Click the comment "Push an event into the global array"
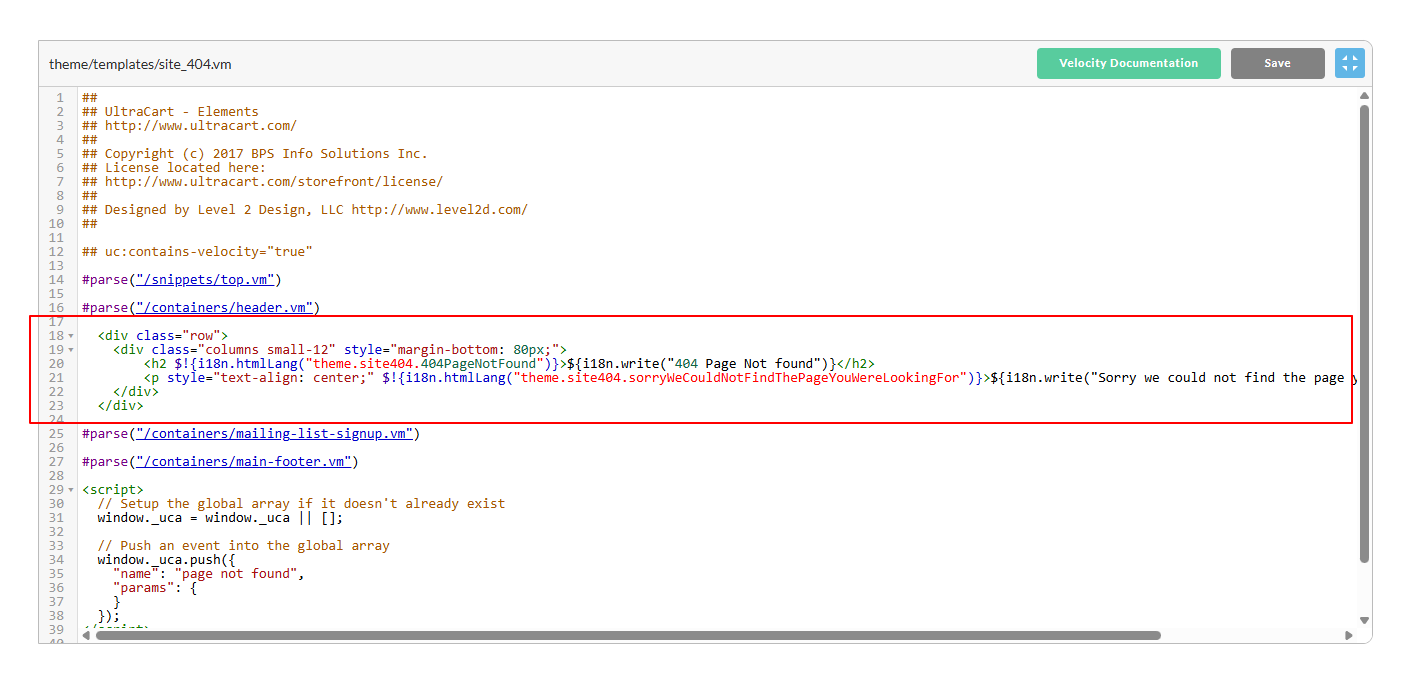Screen dimensions: 1413x682 click(x=243, y=546)
